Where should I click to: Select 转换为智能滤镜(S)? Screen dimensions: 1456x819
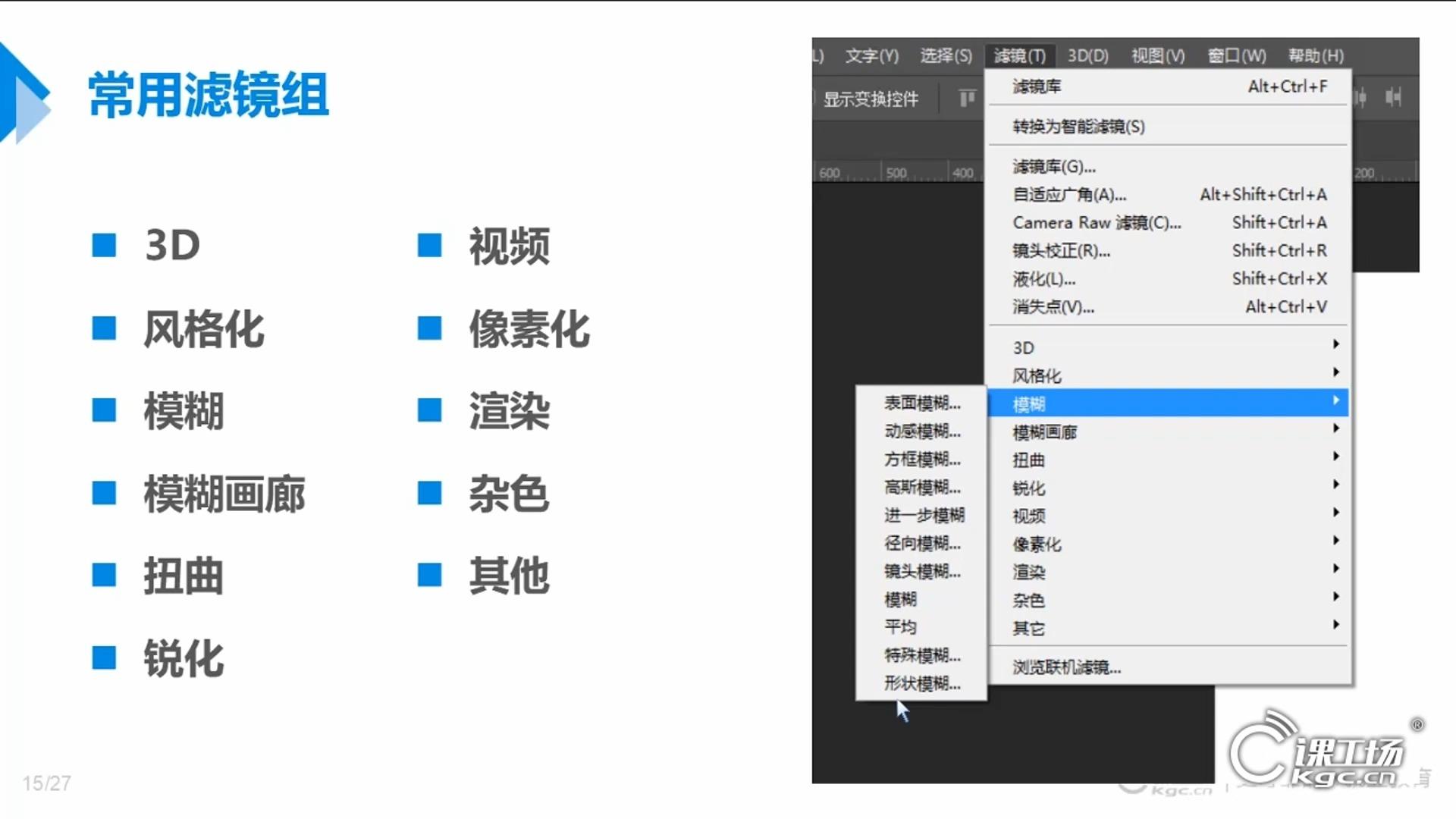point(1169,127)
